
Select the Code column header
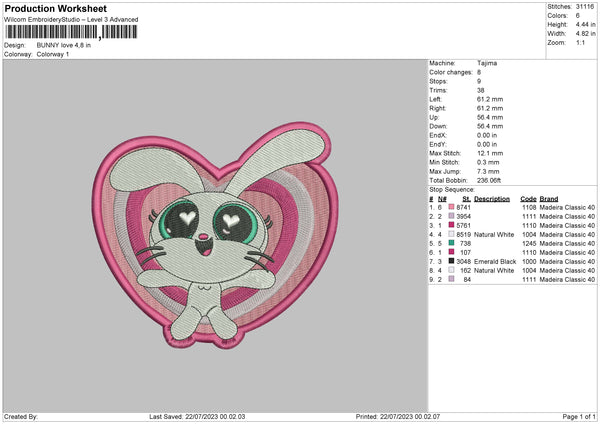point(528,198)
